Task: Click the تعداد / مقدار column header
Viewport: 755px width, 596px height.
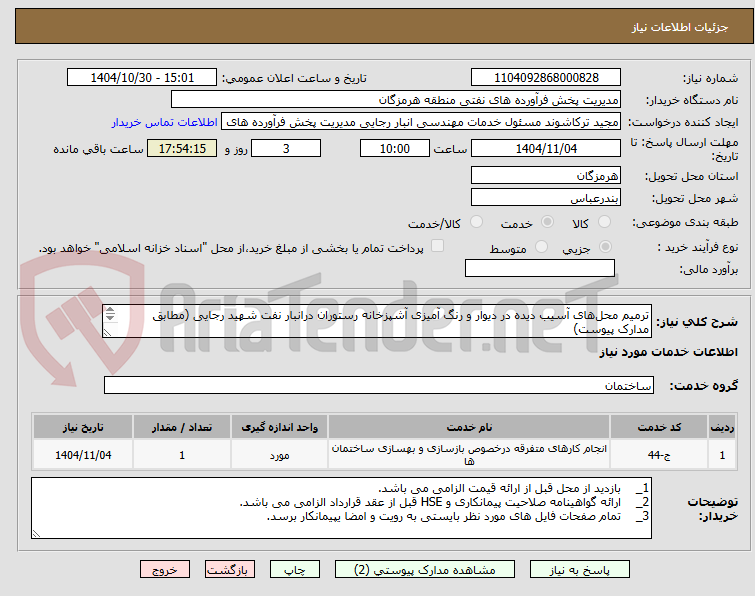Action: 182,428
